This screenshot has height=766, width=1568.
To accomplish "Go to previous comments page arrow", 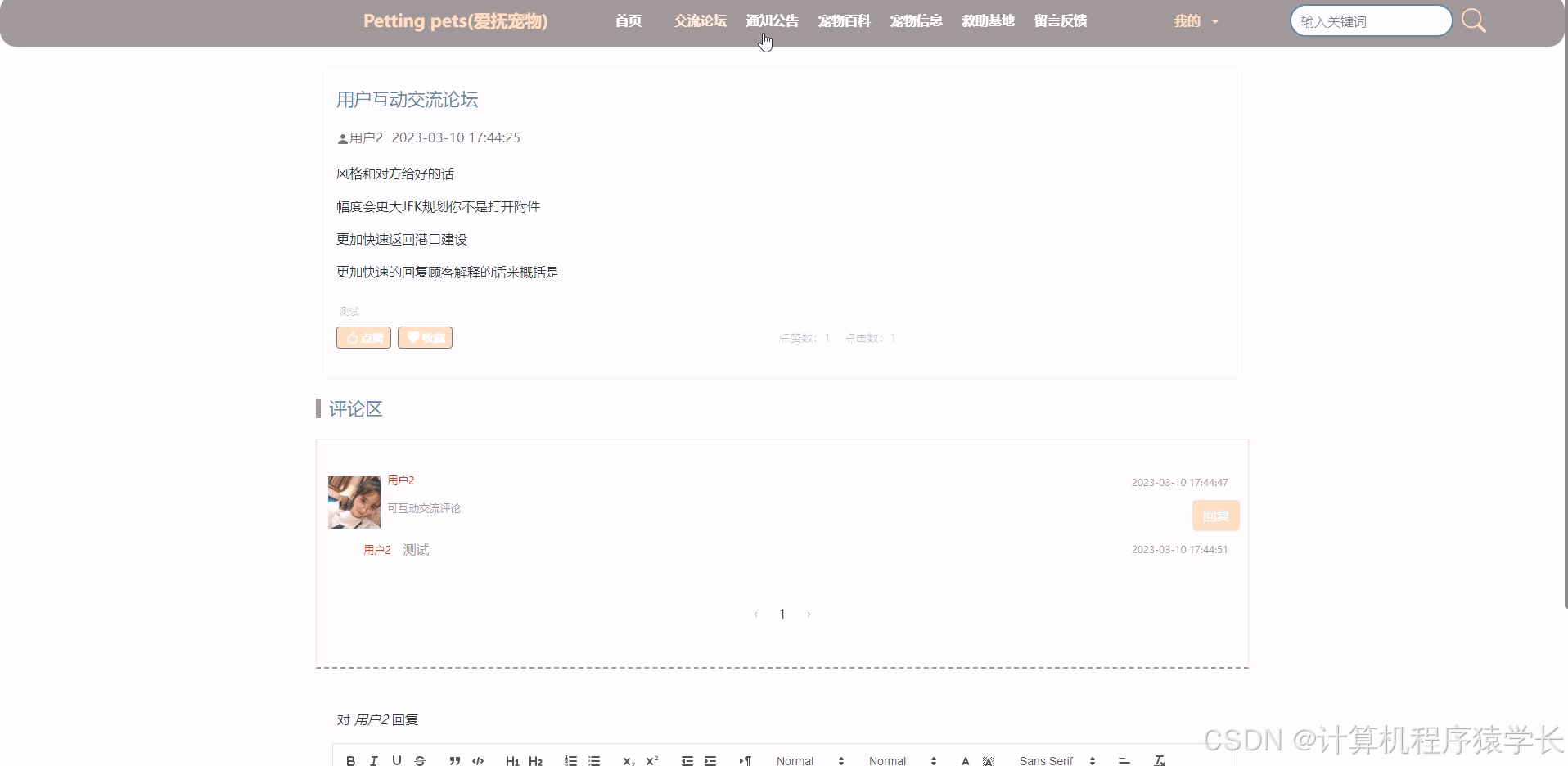I will click(755, 615).
